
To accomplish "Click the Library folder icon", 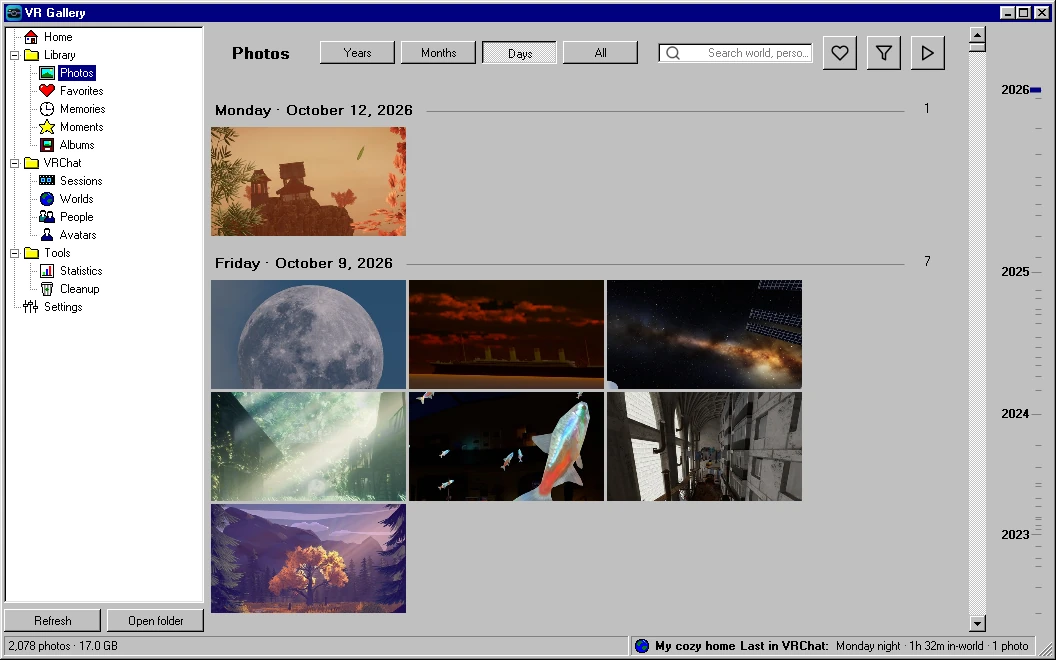I will point(31,55).
